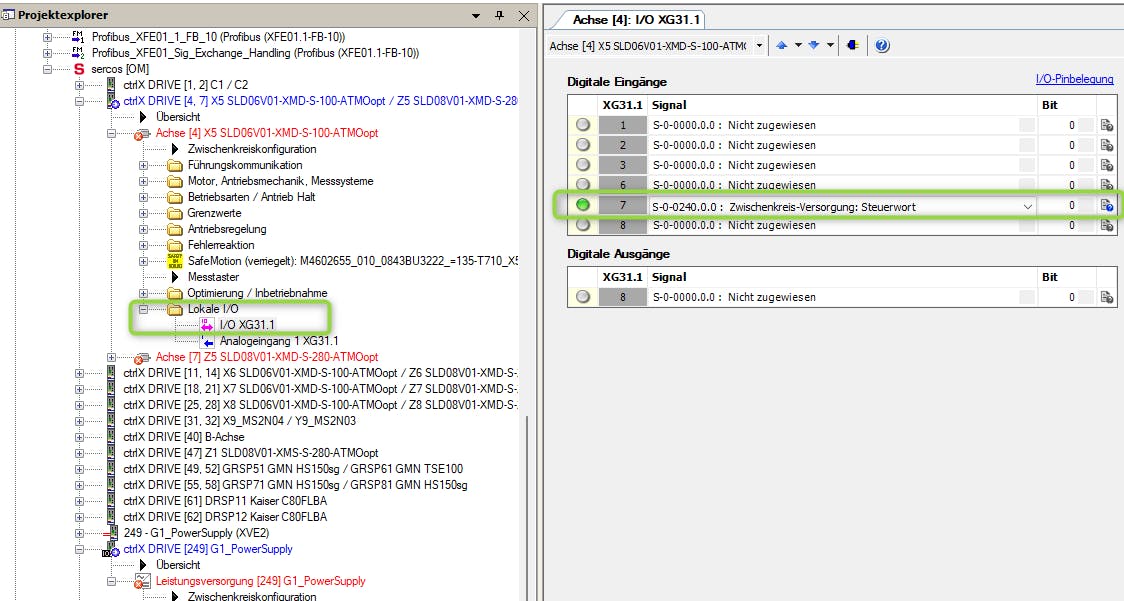Screen dimensions: 1124x601
Task: Open the help question mark icon
Action: click(882, 46)
